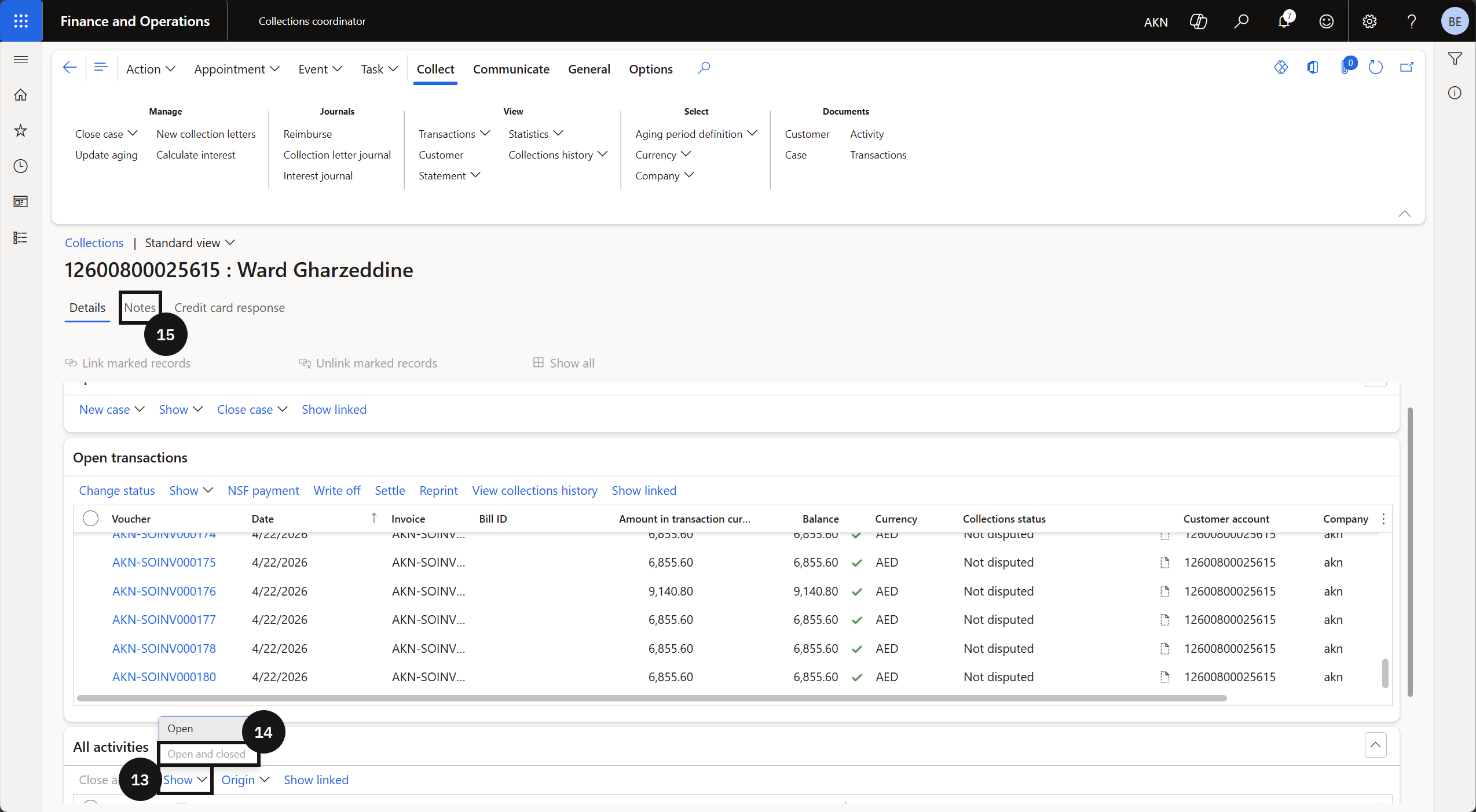Expand the Action menu
Screen dimensions: 1476x812
click(x=151, y=69)
